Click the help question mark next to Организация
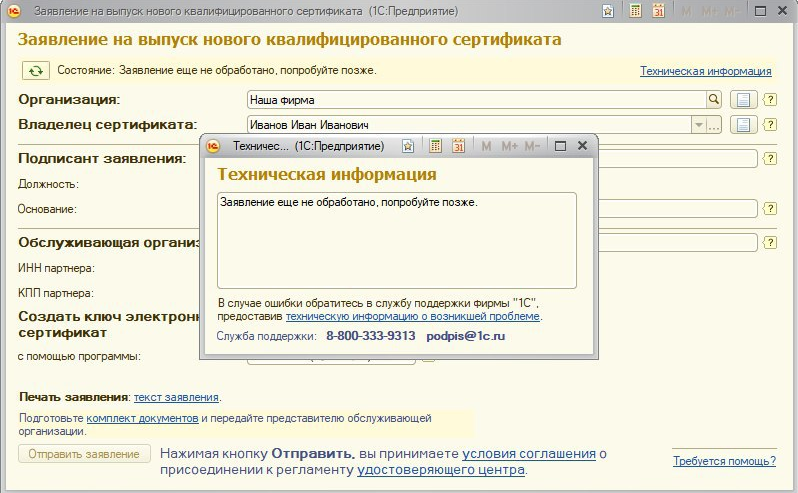Screen dimensions: 798x493 coord(770,100)
